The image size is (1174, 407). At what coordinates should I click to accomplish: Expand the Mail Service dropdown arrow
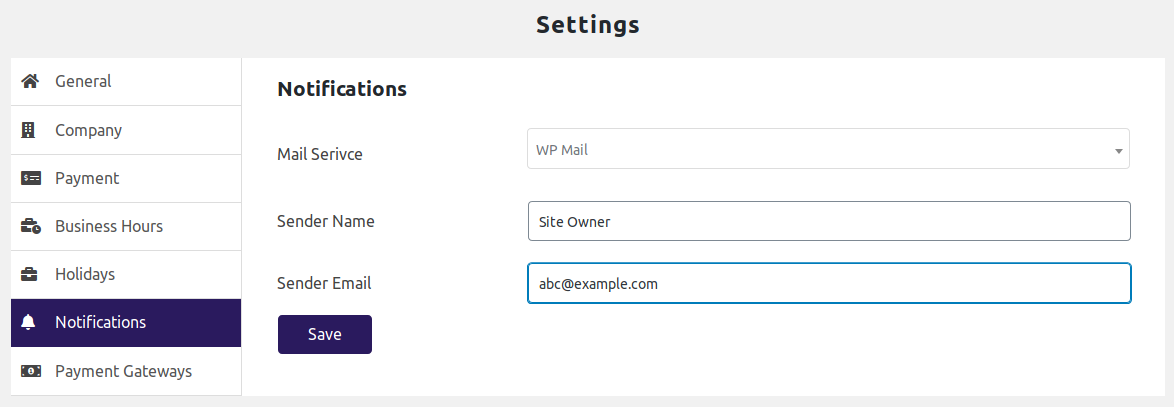point(1118,151)
